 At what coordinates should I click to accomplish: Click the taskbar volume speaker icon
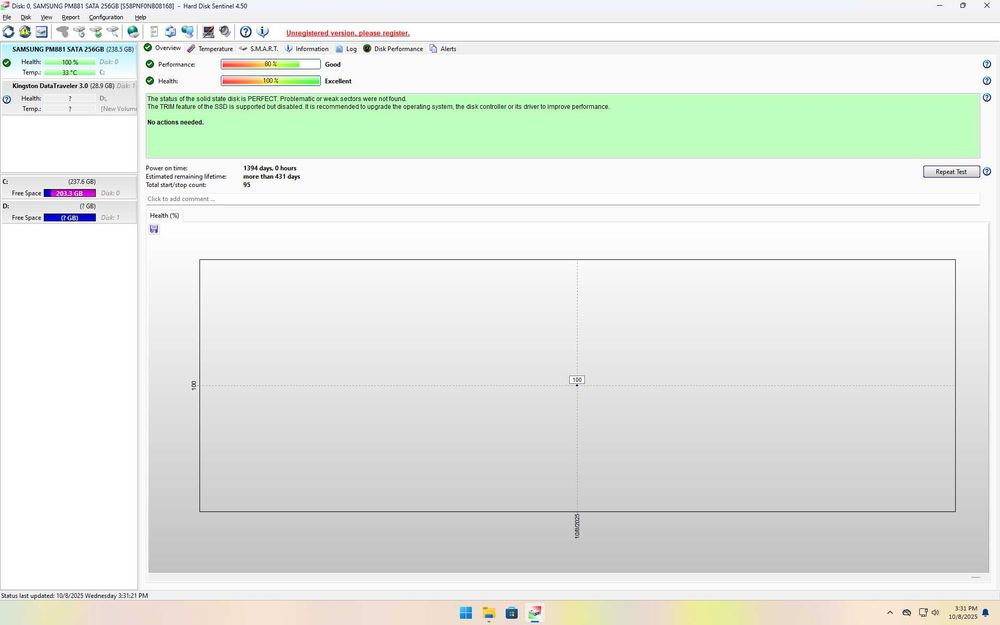click(x=936, y=613)
